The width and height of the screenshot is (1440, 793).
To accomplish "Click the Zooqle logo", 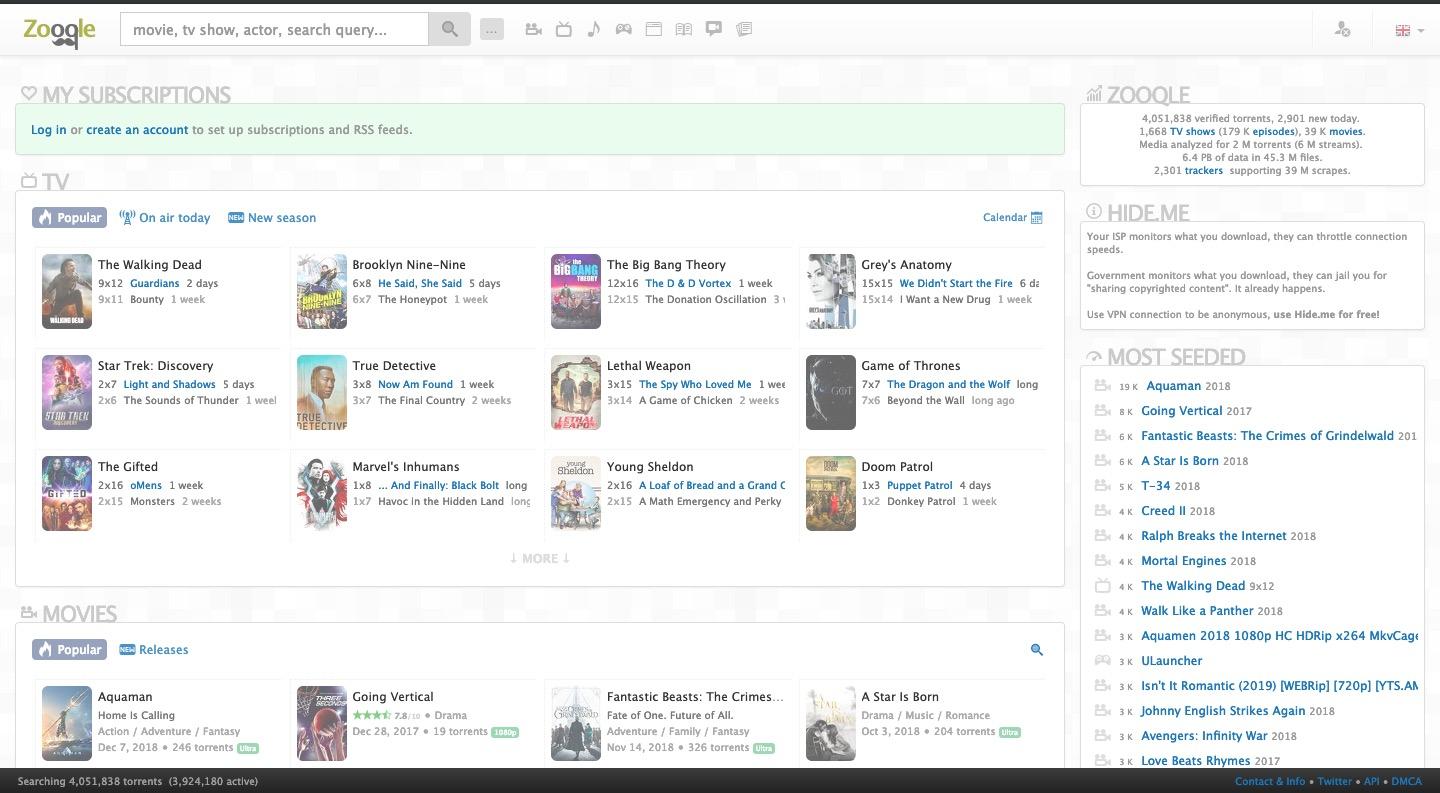I will (60, 31).
